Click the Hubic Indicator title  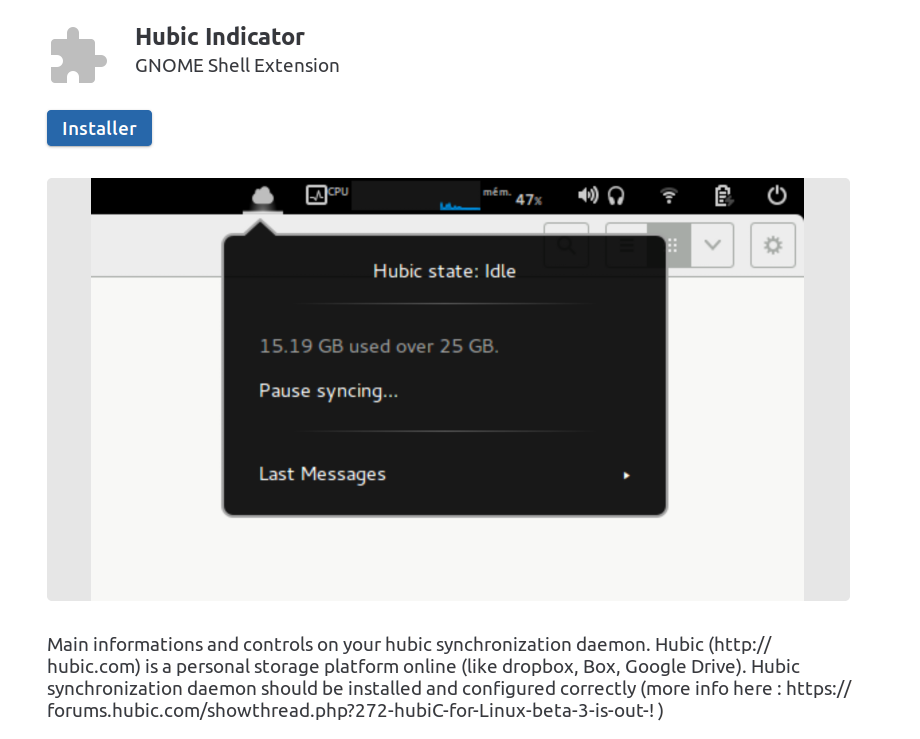220,37
